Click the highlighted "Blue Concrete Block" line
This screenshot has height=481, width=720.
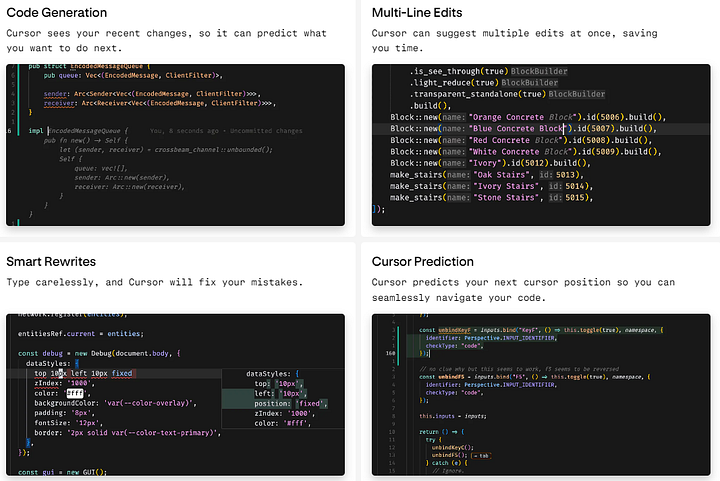[x=523, y=129]
